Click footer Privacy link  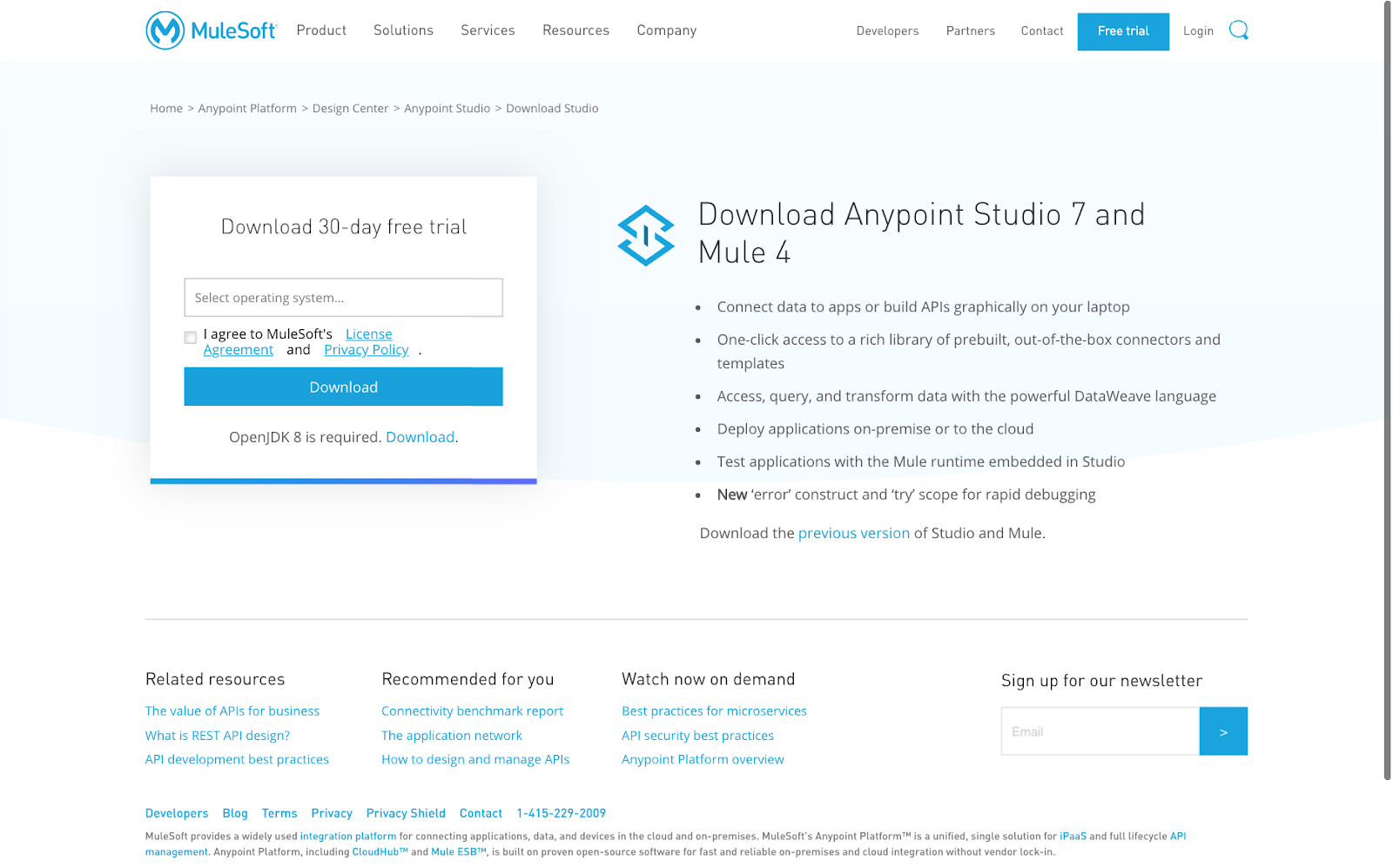332,813
